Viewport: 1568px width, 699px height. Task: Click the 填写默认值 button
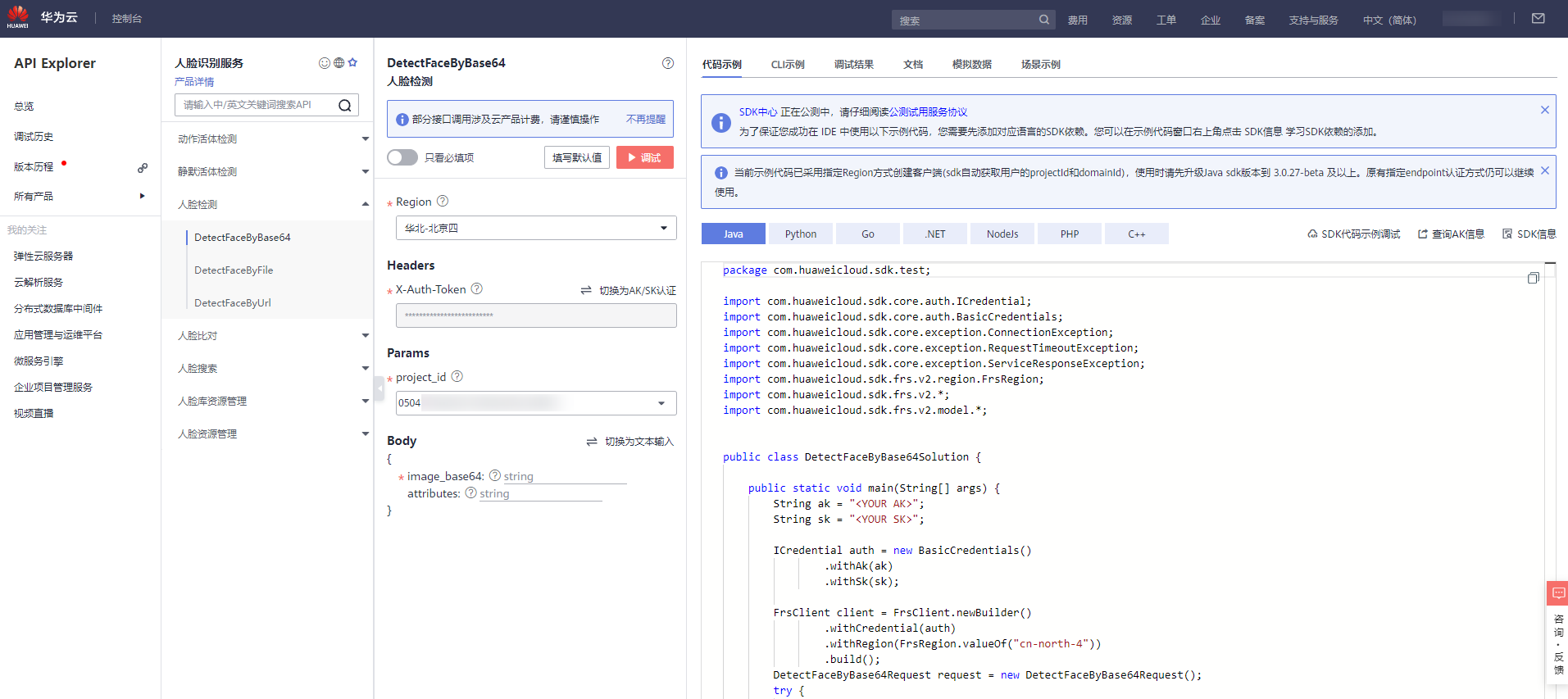[577, 157]
